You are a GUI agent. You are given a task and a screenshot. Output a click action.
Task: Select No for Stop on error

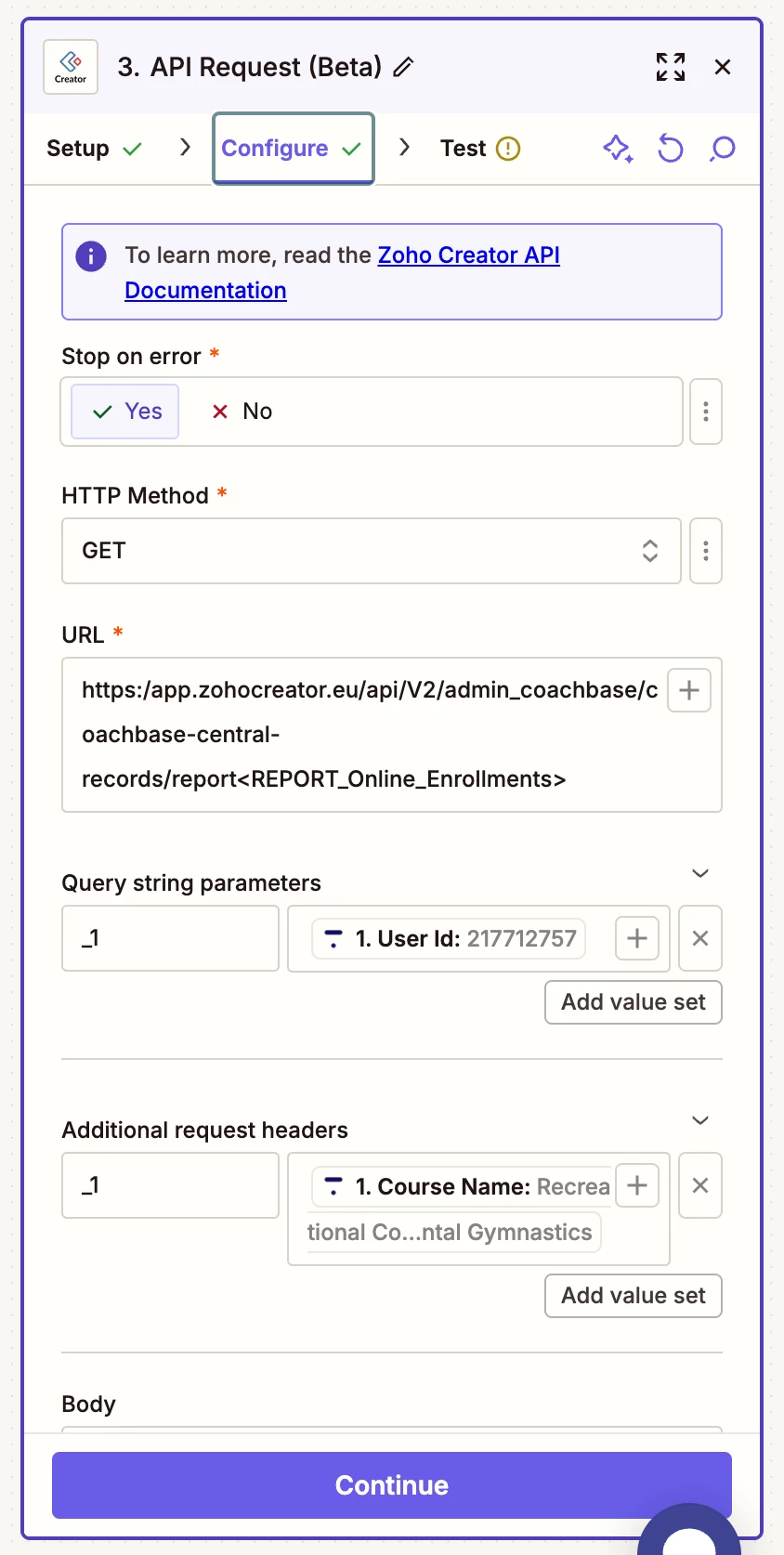[x=242, y=412]
